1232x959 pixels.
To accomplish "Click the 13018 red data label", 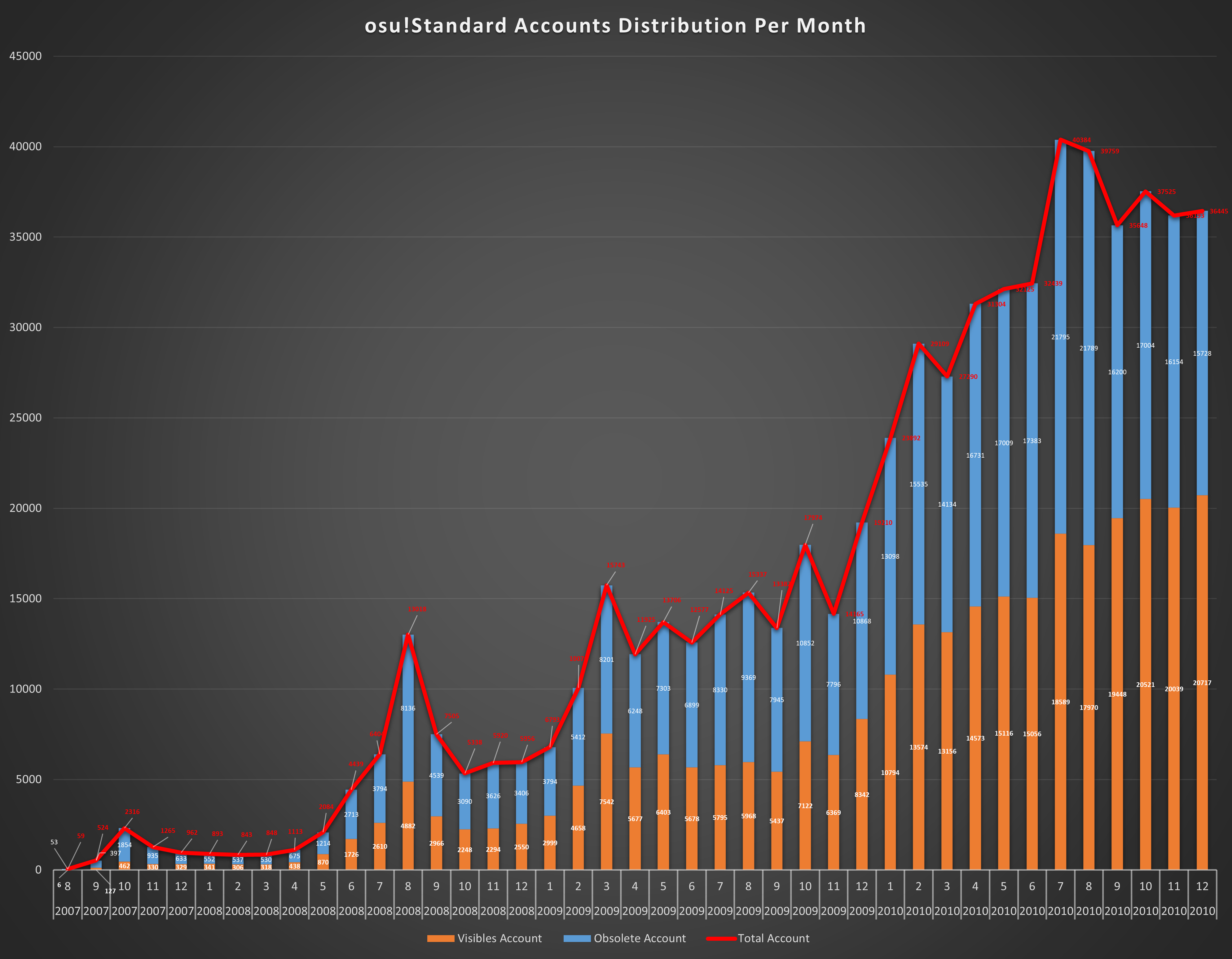I will pyautogui.click(x=417, y=609).
